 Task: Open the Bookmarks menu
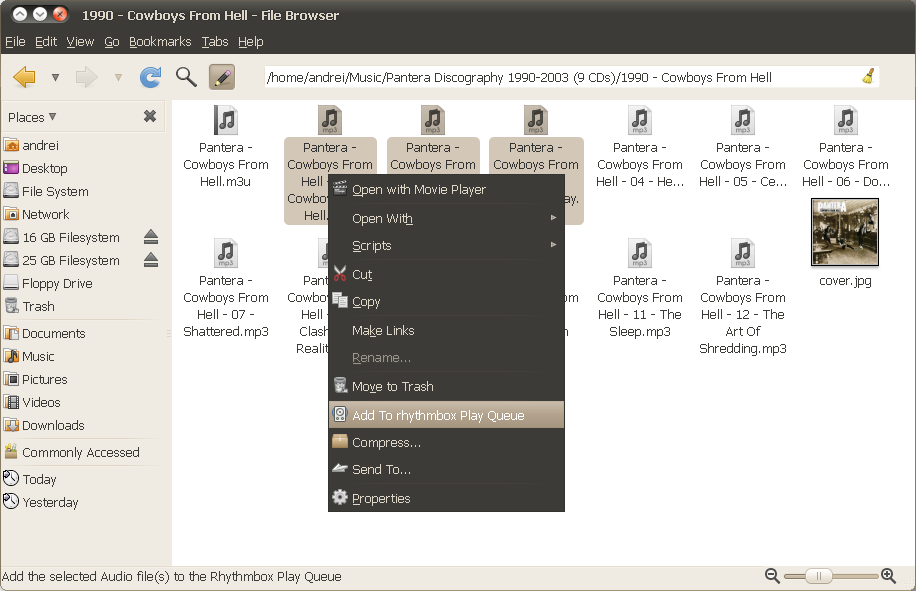click(160, 41)
